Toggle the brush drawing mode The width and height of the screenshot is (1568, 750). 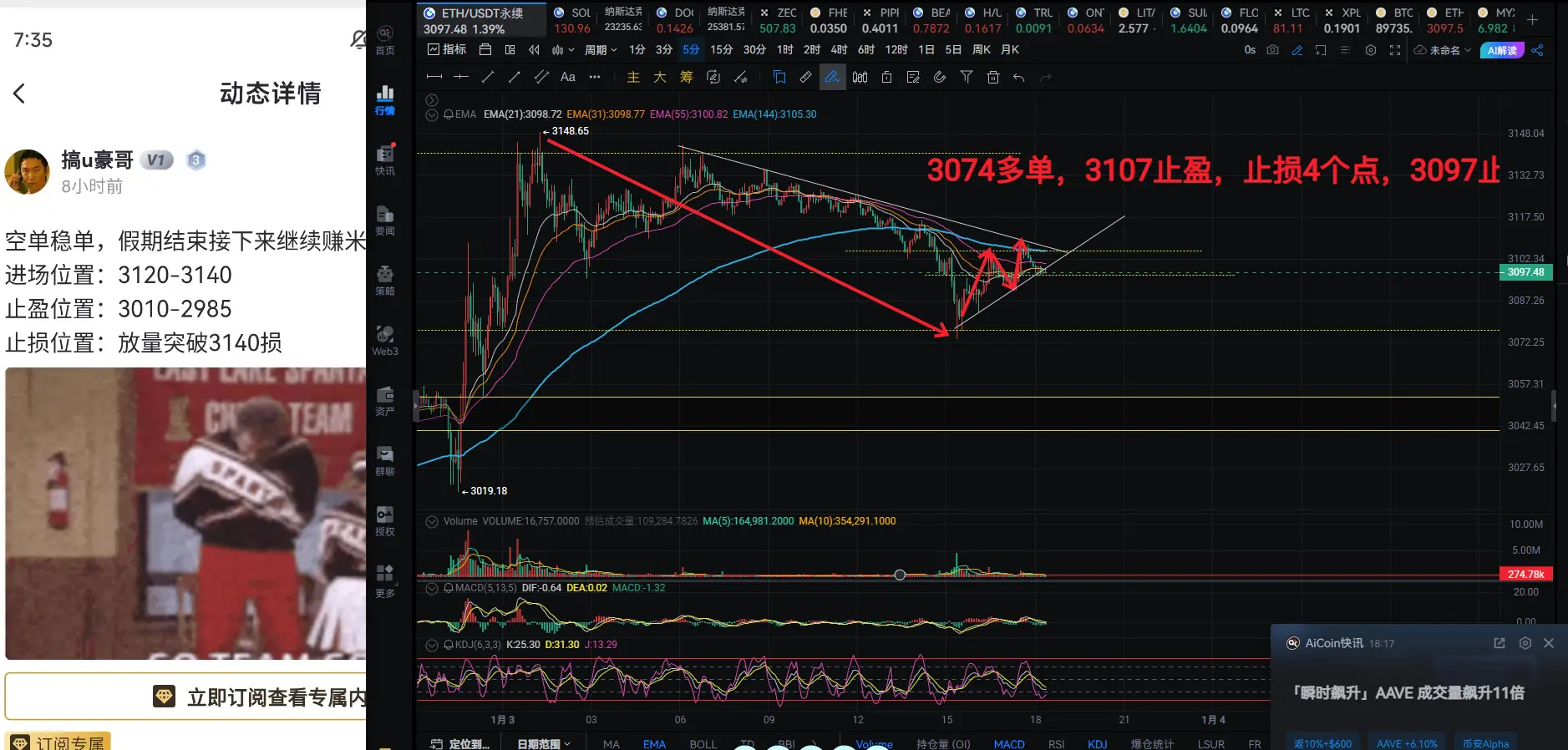832,77
